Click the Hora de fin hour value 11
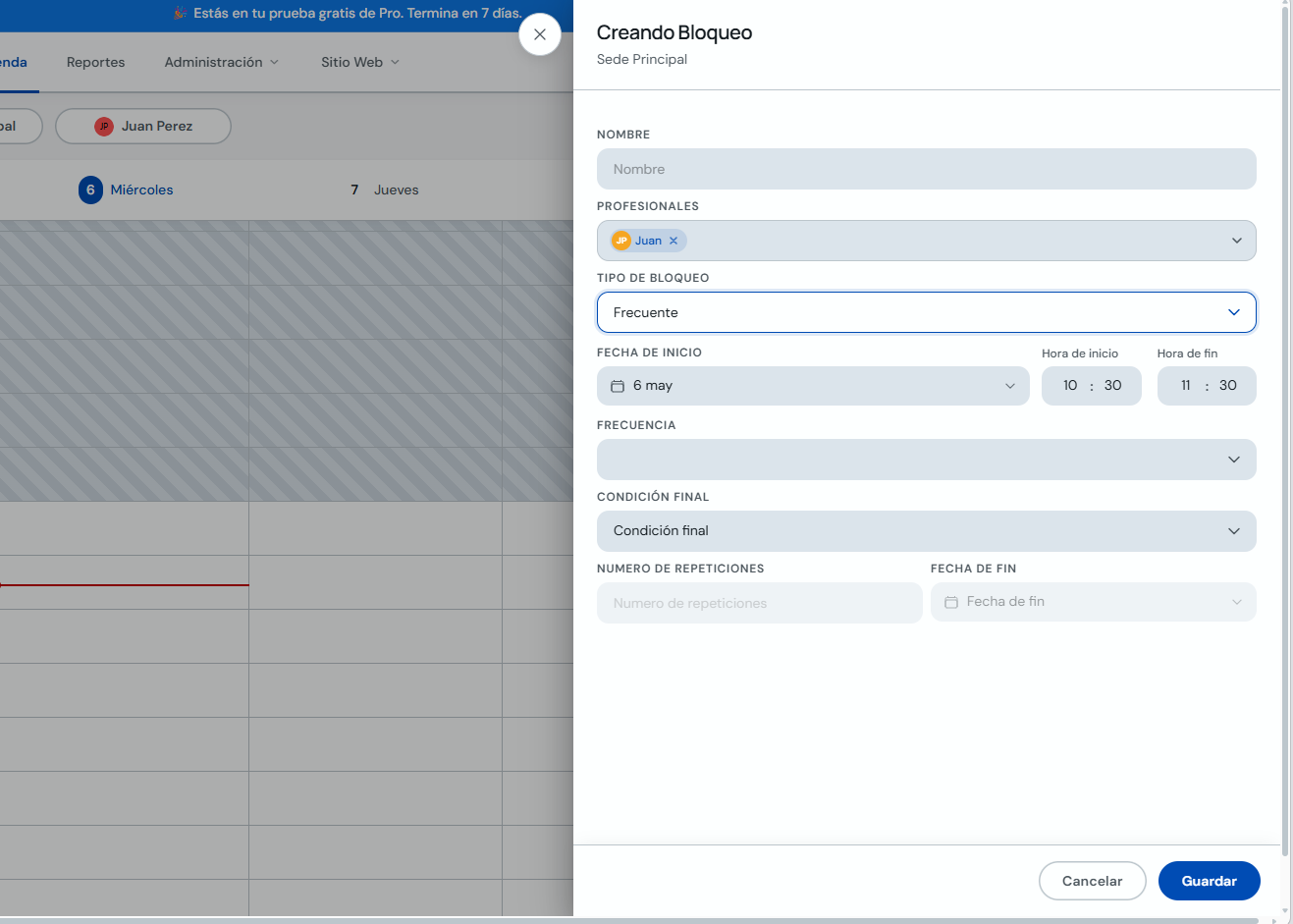Screen dimensions: 1293x924 point(1185,386)
